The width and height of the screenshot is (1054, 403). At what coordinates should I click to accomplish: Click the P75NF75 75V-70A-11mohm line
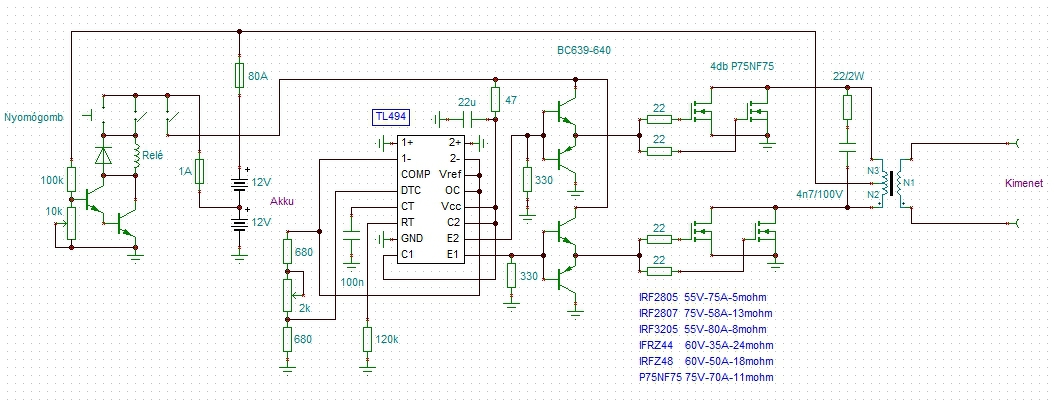click(x=706, y=377)
